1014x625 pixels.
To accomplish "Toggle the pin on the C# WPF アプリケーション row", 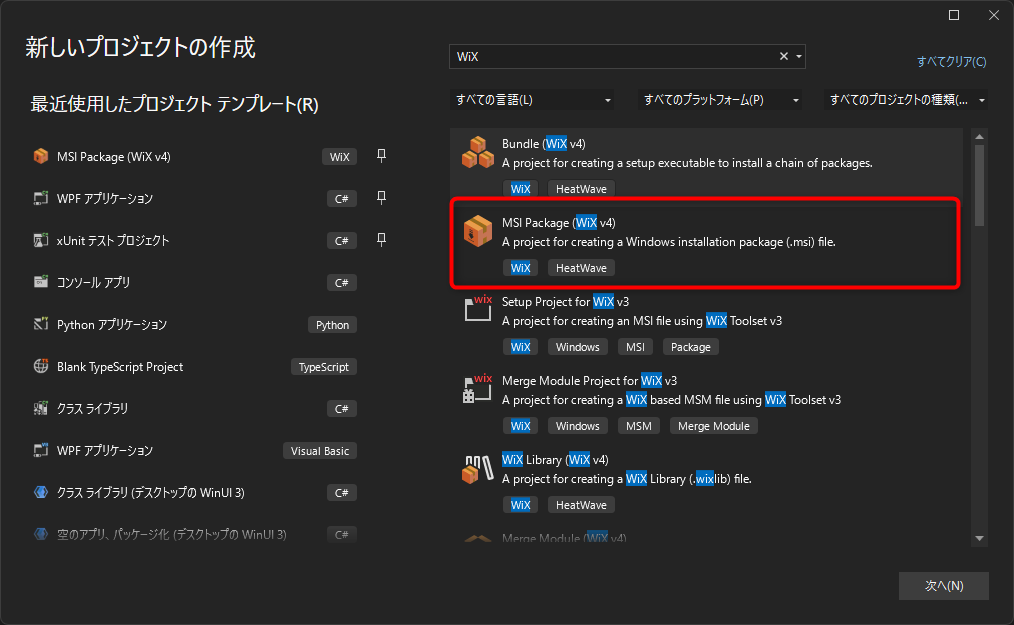I will click(382, 198).
